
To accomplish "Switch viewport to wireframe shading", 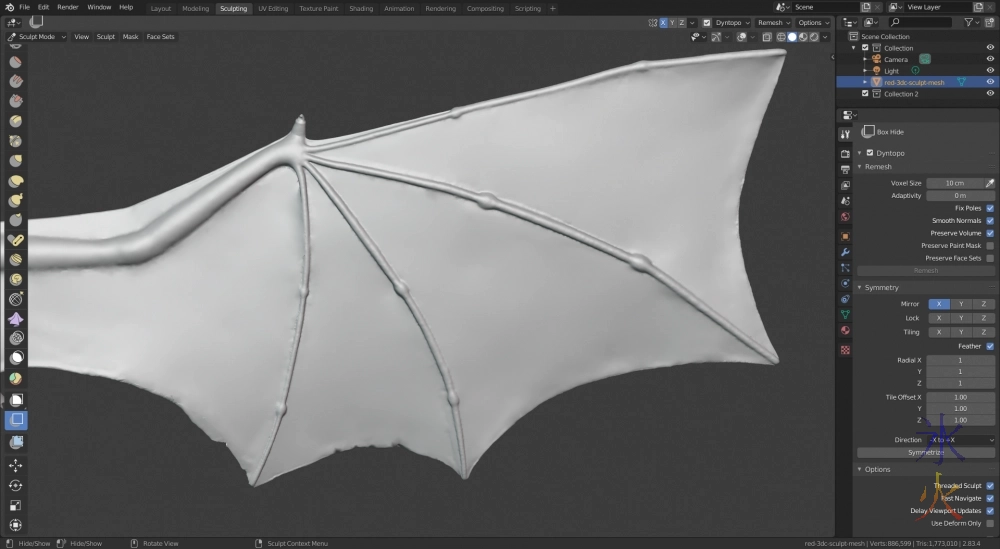I will (x=781, y=37).
